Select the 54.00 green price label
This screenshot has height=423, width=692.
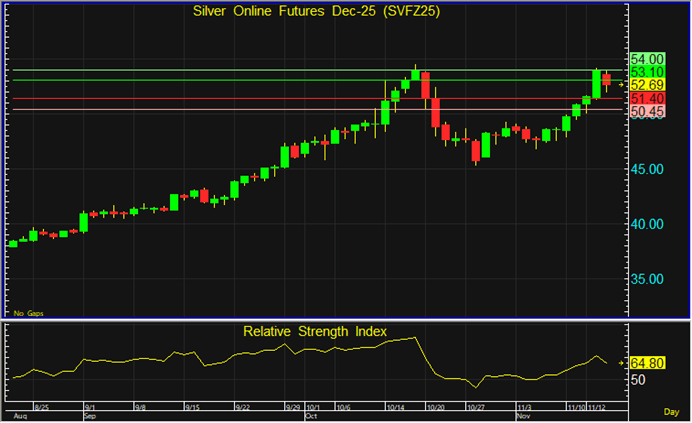[647, 59]
